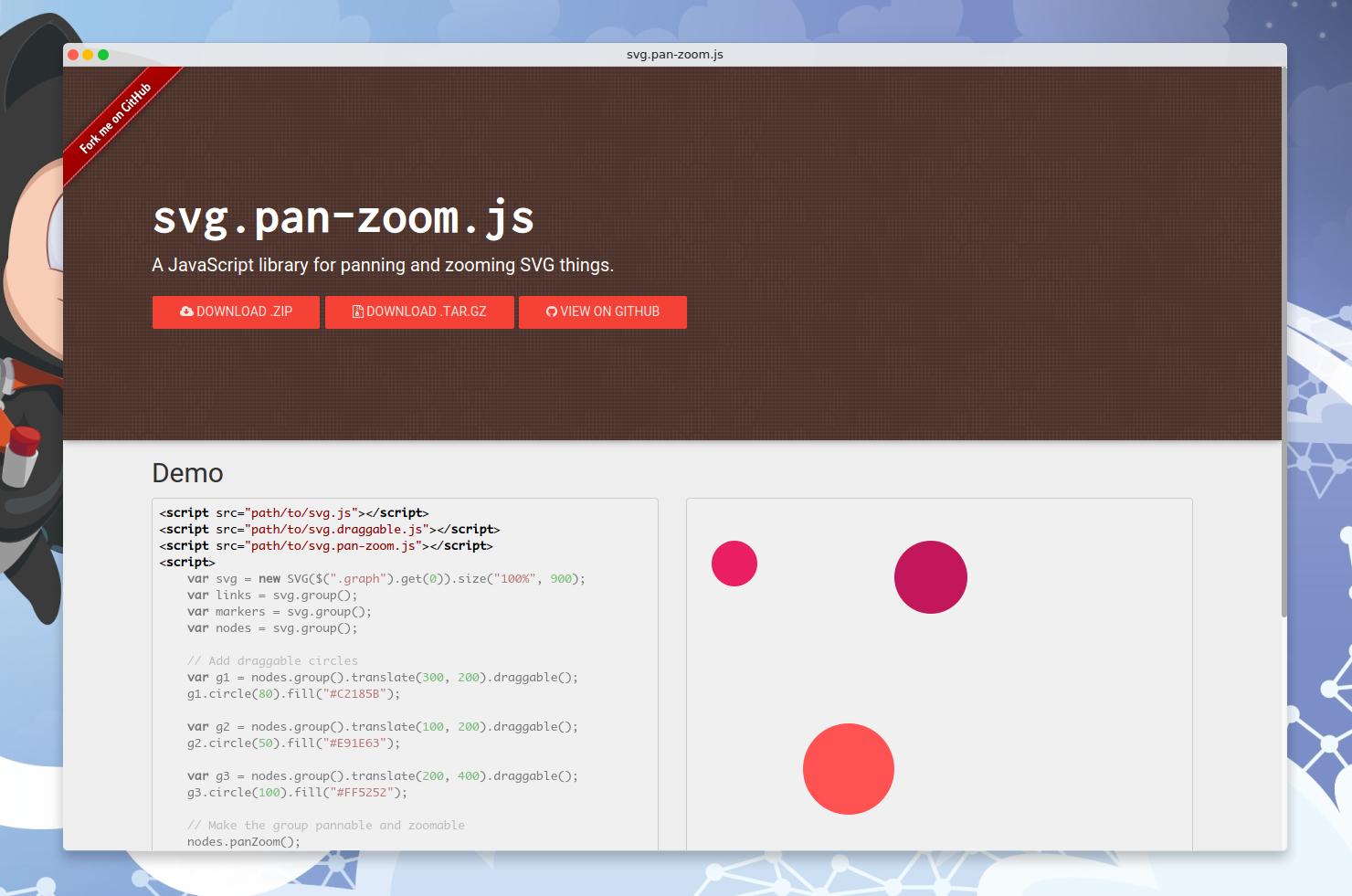Click the "path/to/svg.draggable.js" string
This screenshot has width=1352, height=896.
(x=336, y=530)
